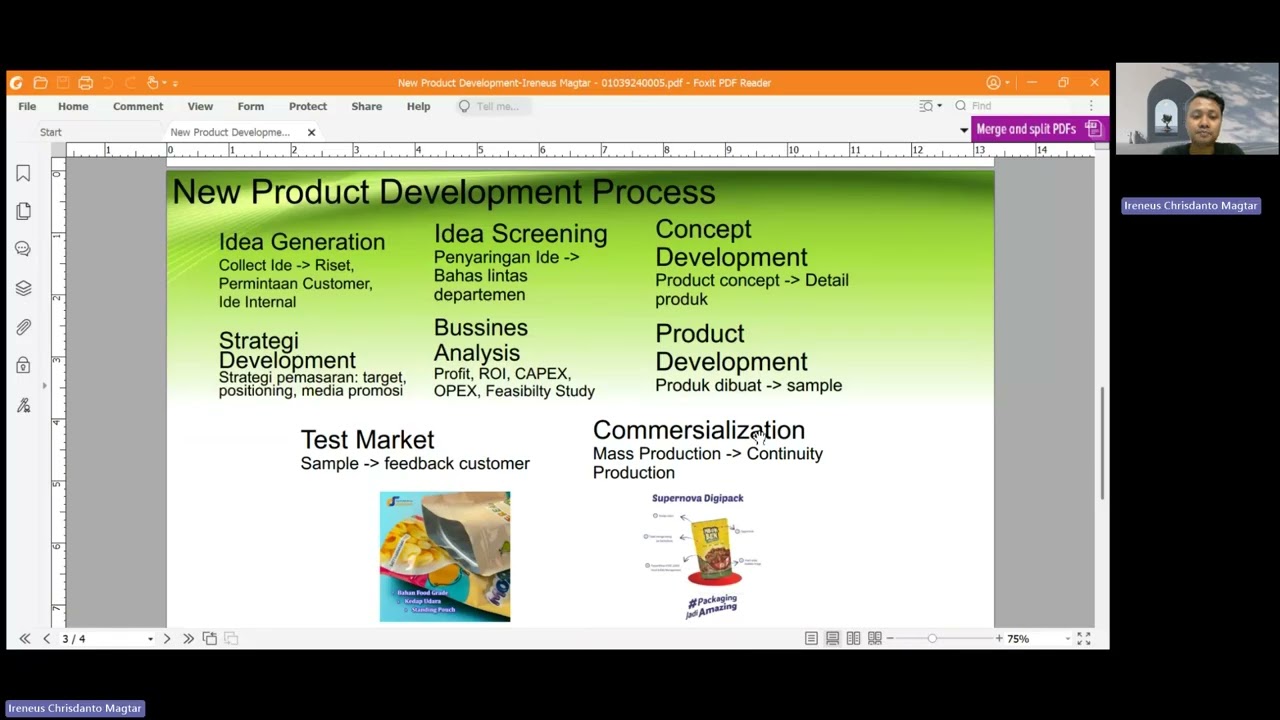The width and height of the screenshot is (1280, 720).
Task: Switch to single page view mode
Action: (x=811, y=639)
